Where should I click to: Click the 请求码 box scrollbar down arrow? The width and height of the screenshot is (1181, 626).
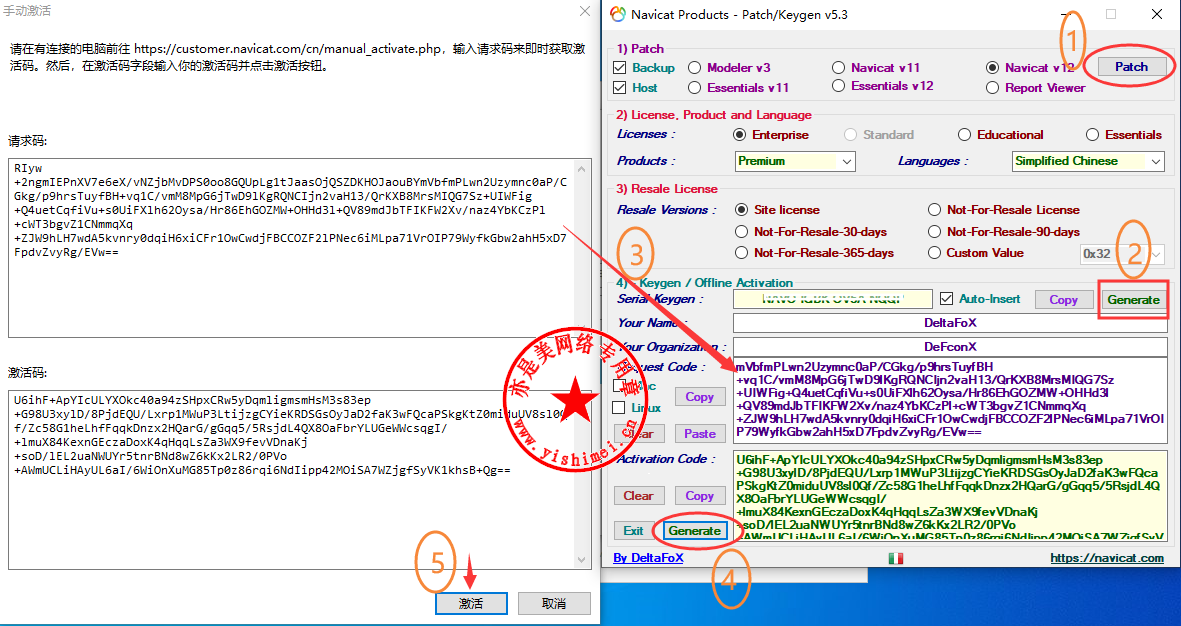pyautogui.click(x=582, y=329)
